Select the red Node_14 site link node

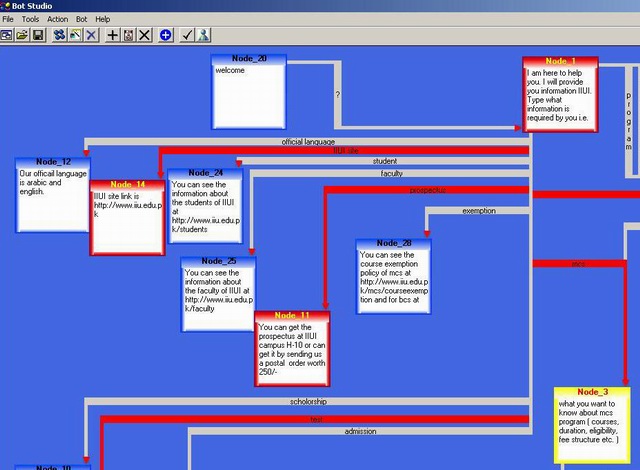127,218
